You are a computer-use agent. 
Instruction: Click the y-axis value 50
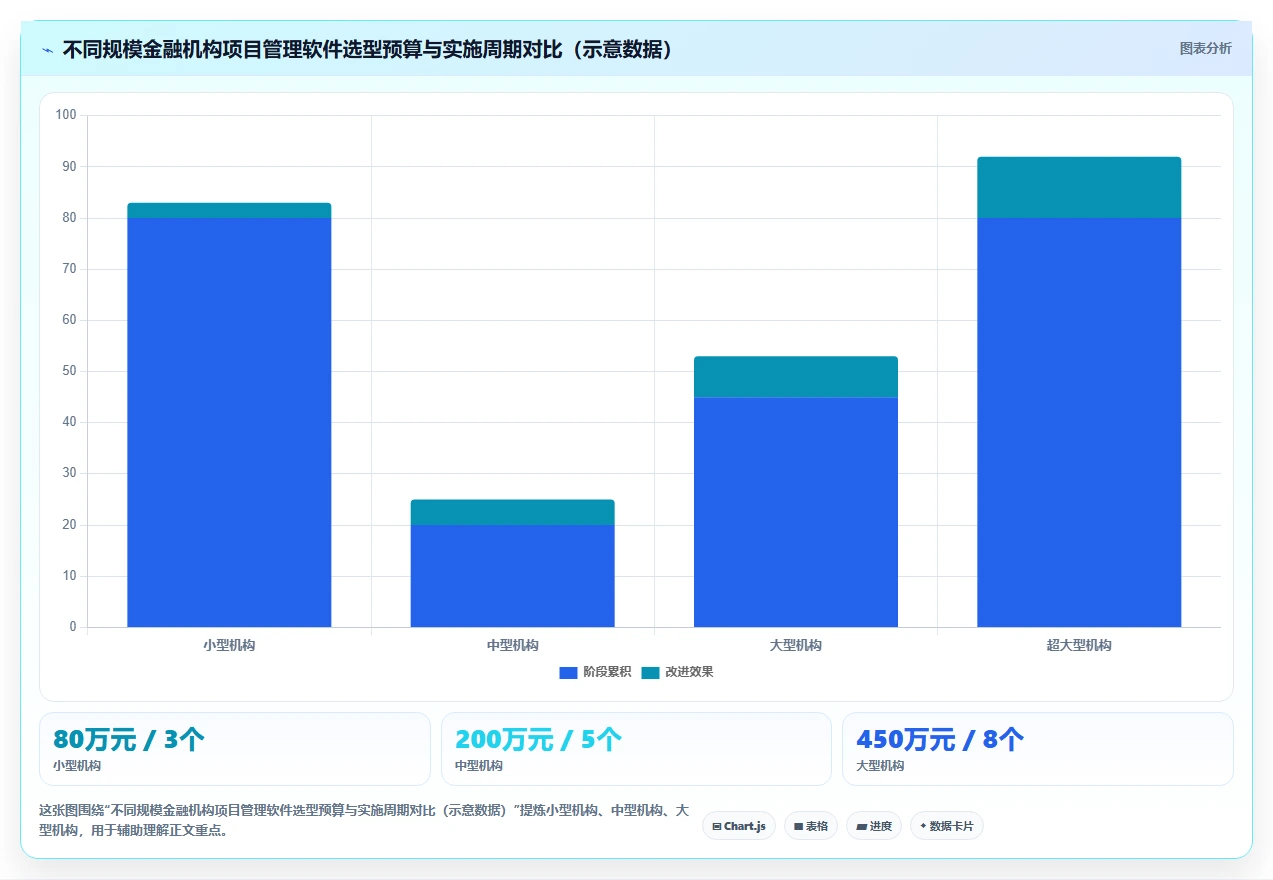(69, 371)
